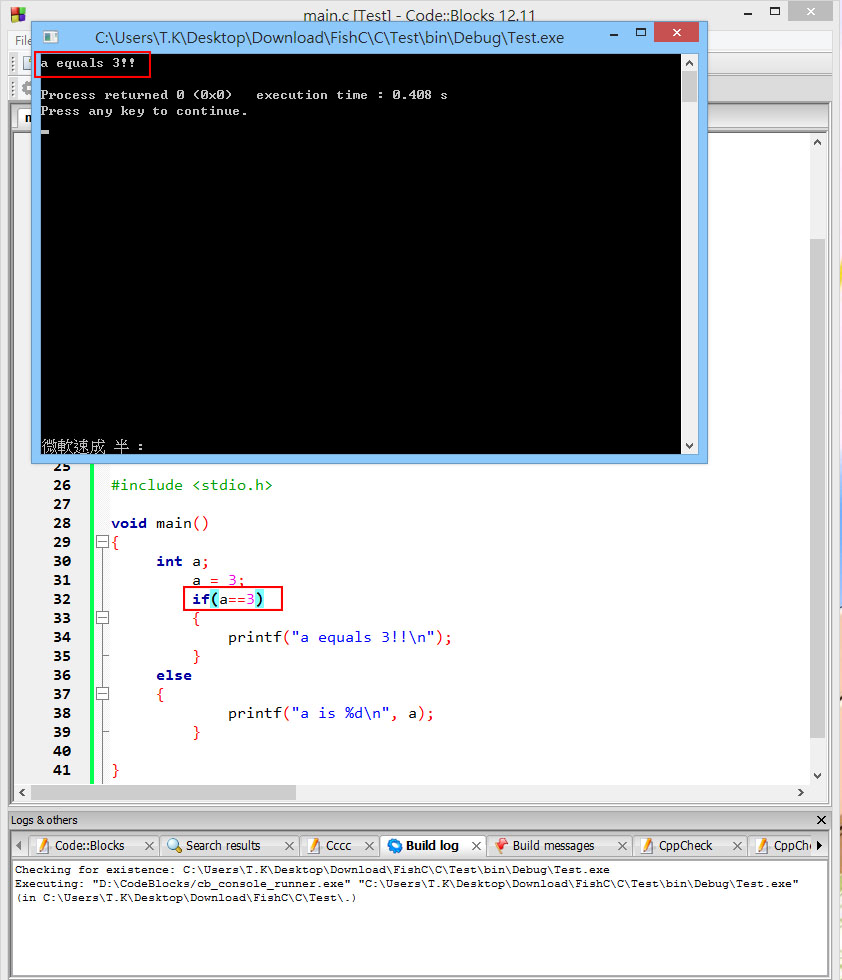
Task: Collapse the fold marker at line 29
Action: [x=103, y=542]
